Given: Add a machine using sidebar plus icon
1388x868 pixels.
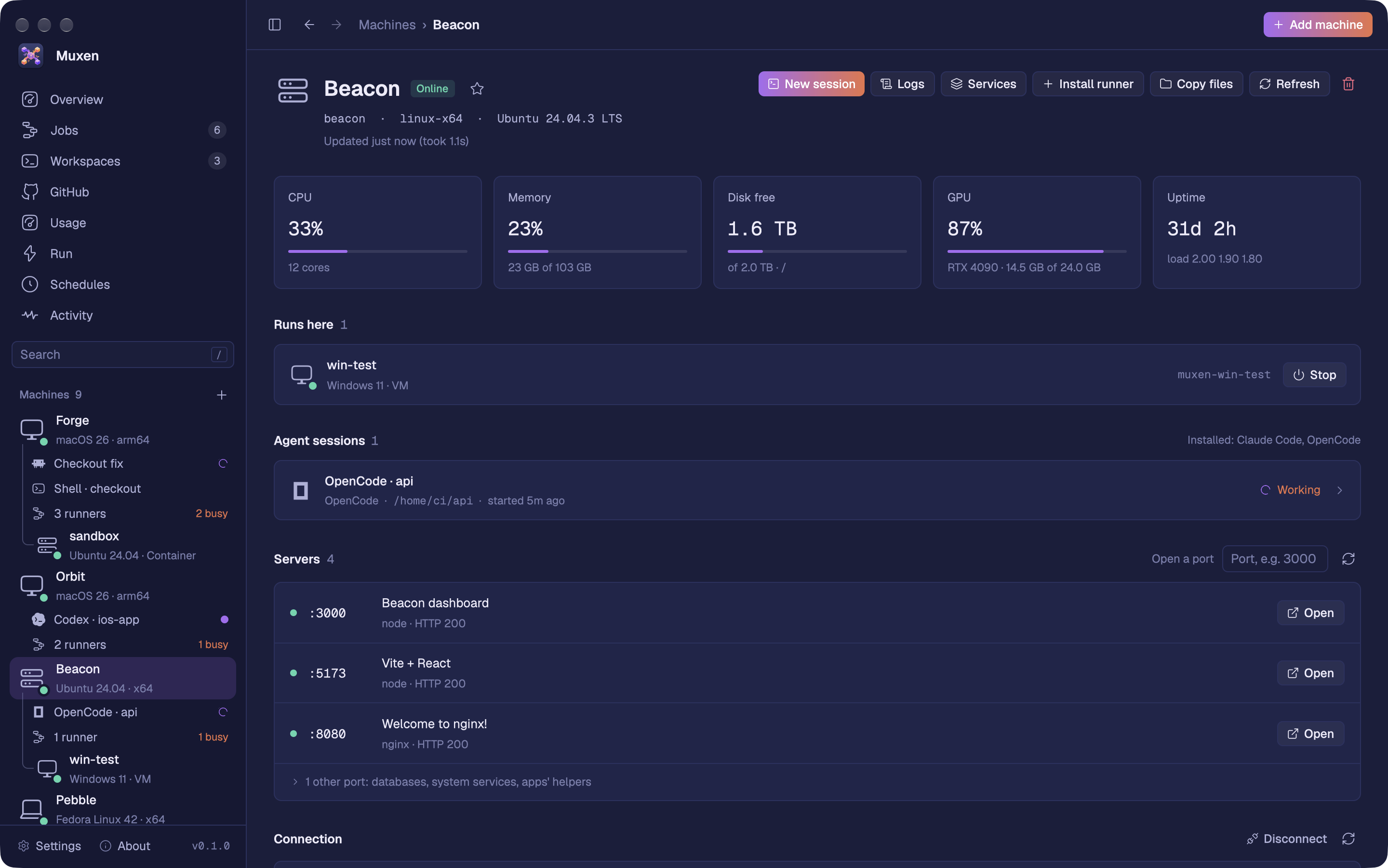Looking at the screenshot, I should click(x=222, y=395).
